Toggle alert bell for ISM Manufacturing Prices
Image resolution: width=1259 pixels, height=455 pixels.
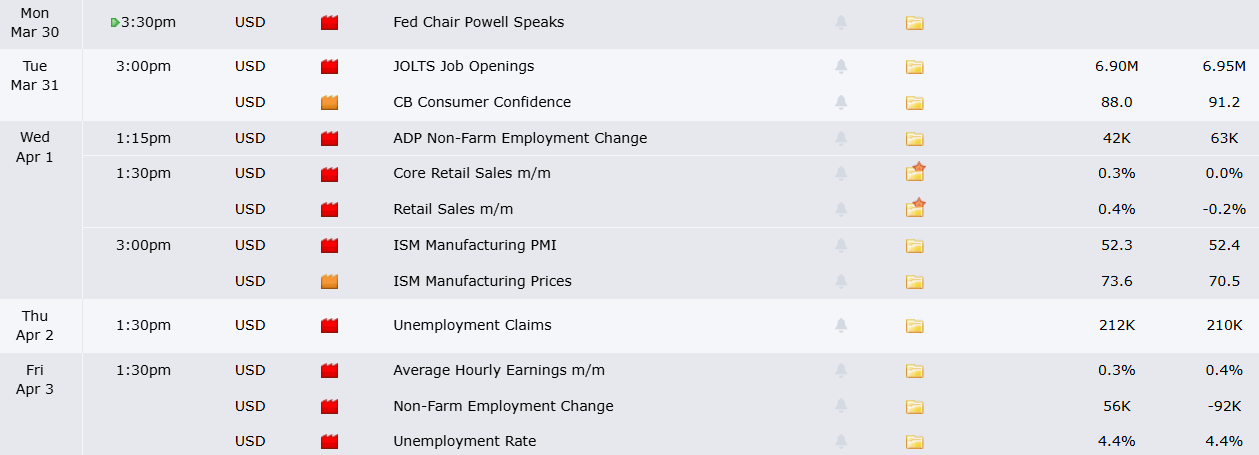[x=841, y=282]
